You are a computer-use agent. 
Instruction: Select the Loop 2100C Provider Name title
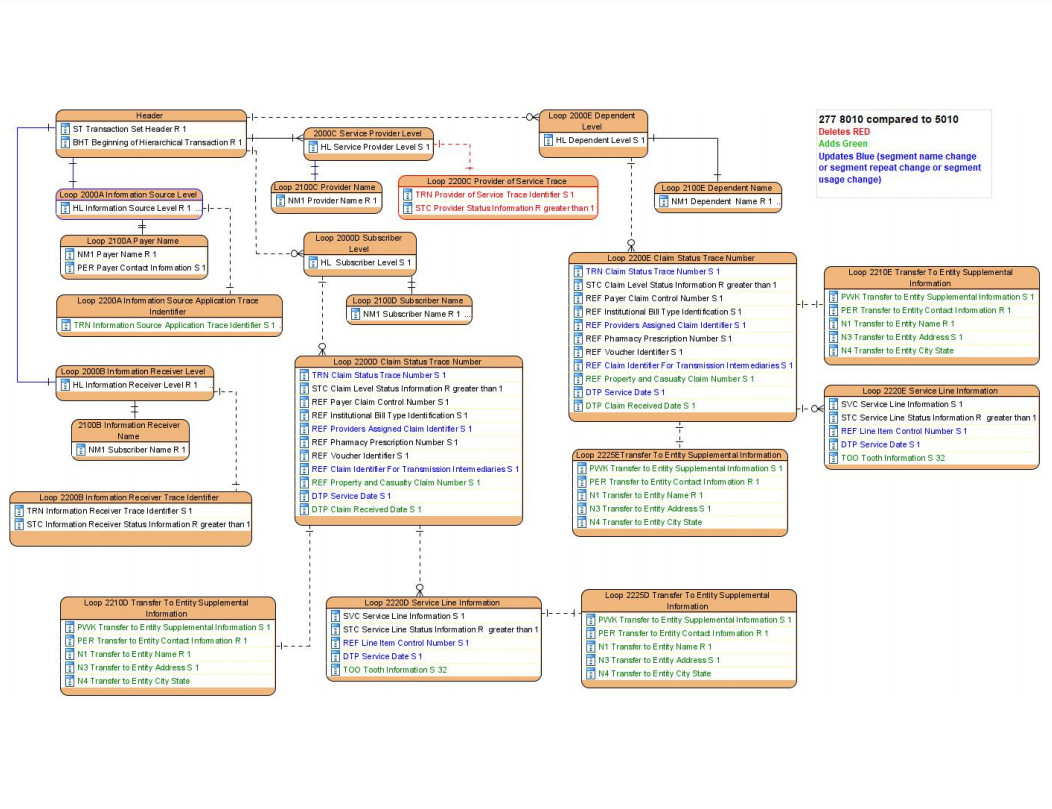tap(325, 187)
